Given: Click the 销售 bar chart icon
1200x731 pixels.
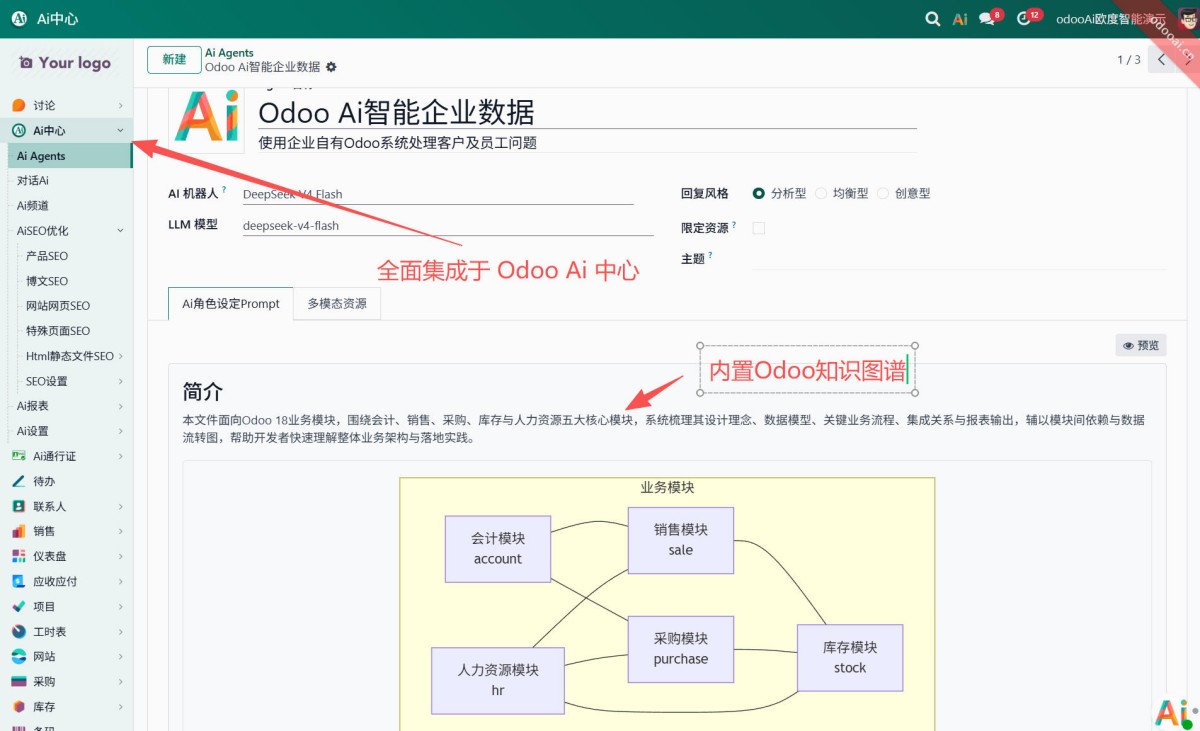Looking at the screenshot, I should (18, 531).
